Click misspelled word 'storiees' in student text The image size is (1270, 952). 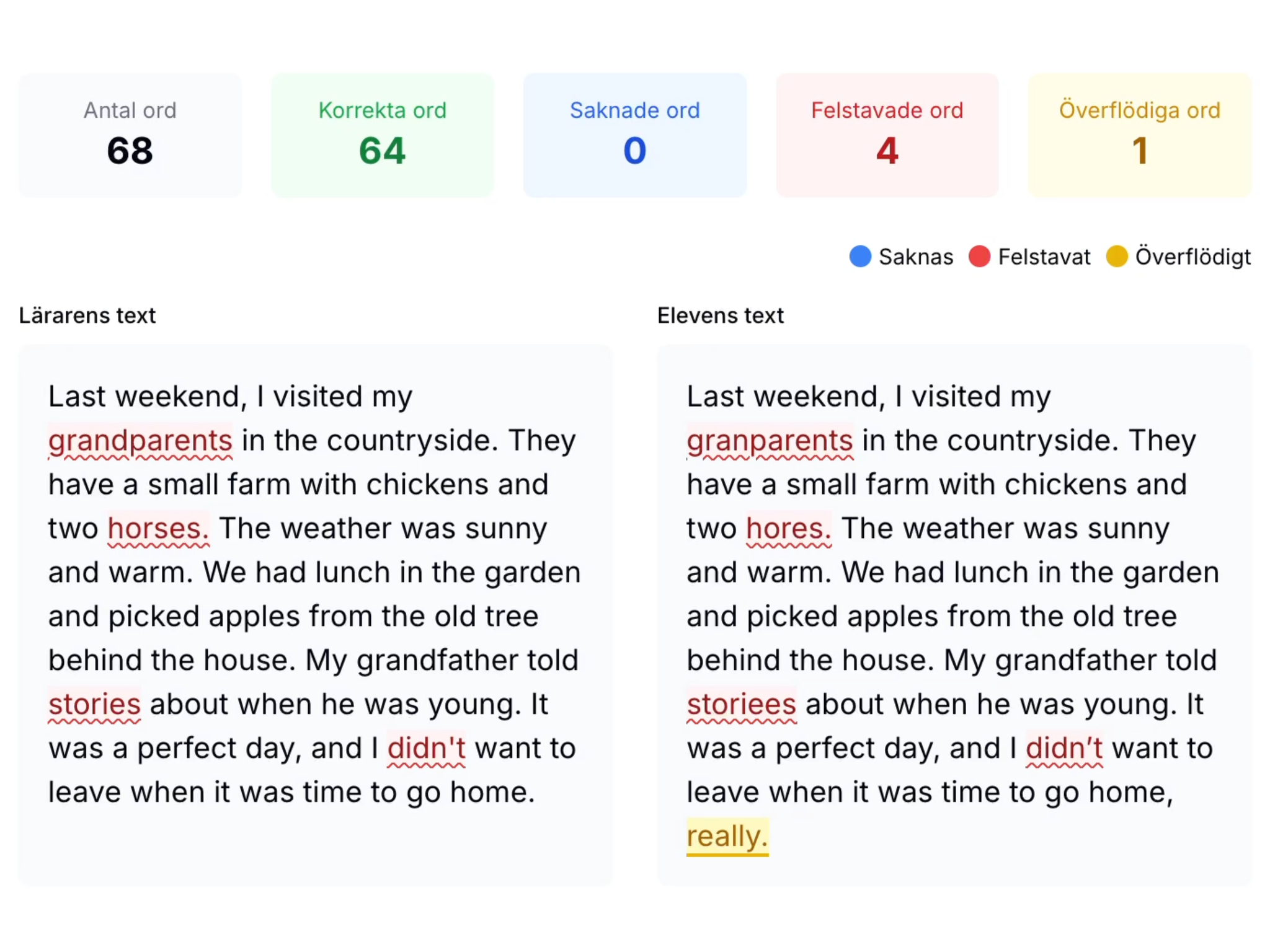coord(741,705)
